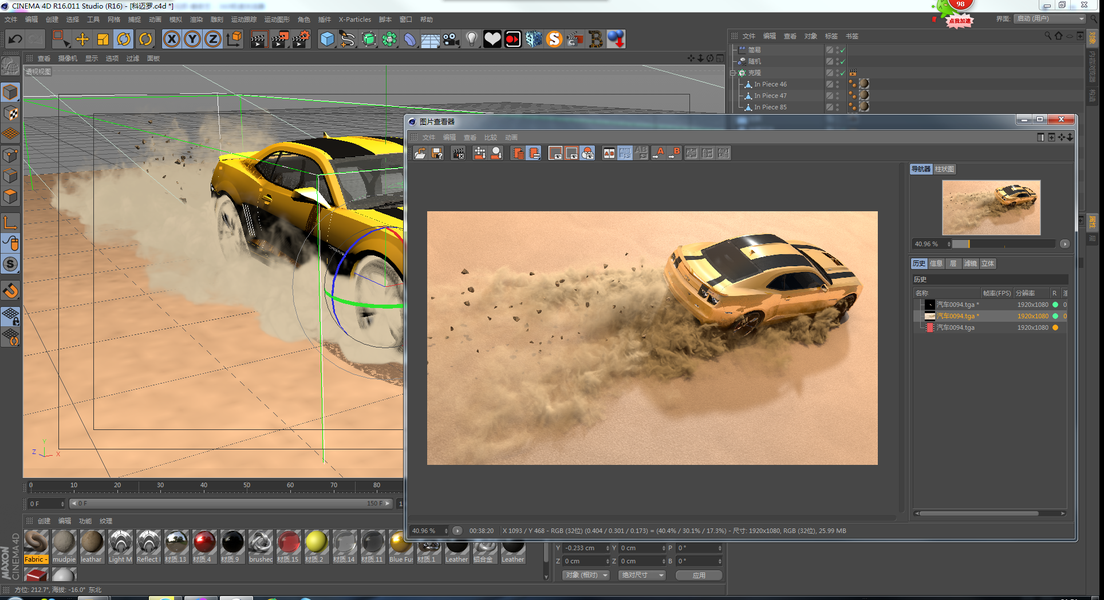Screen dimensions: 1104x600
Task: Collapse the 克隆 object tree node
Action: tap(733, 73)
